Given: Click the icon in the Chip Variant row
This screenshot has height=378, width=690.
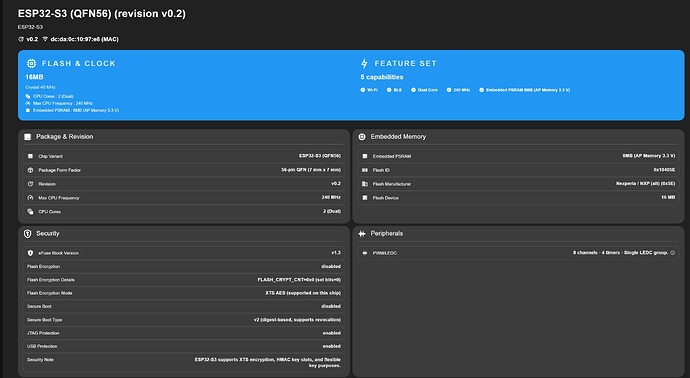Looking at the screenshot, I should pos(30,156).
